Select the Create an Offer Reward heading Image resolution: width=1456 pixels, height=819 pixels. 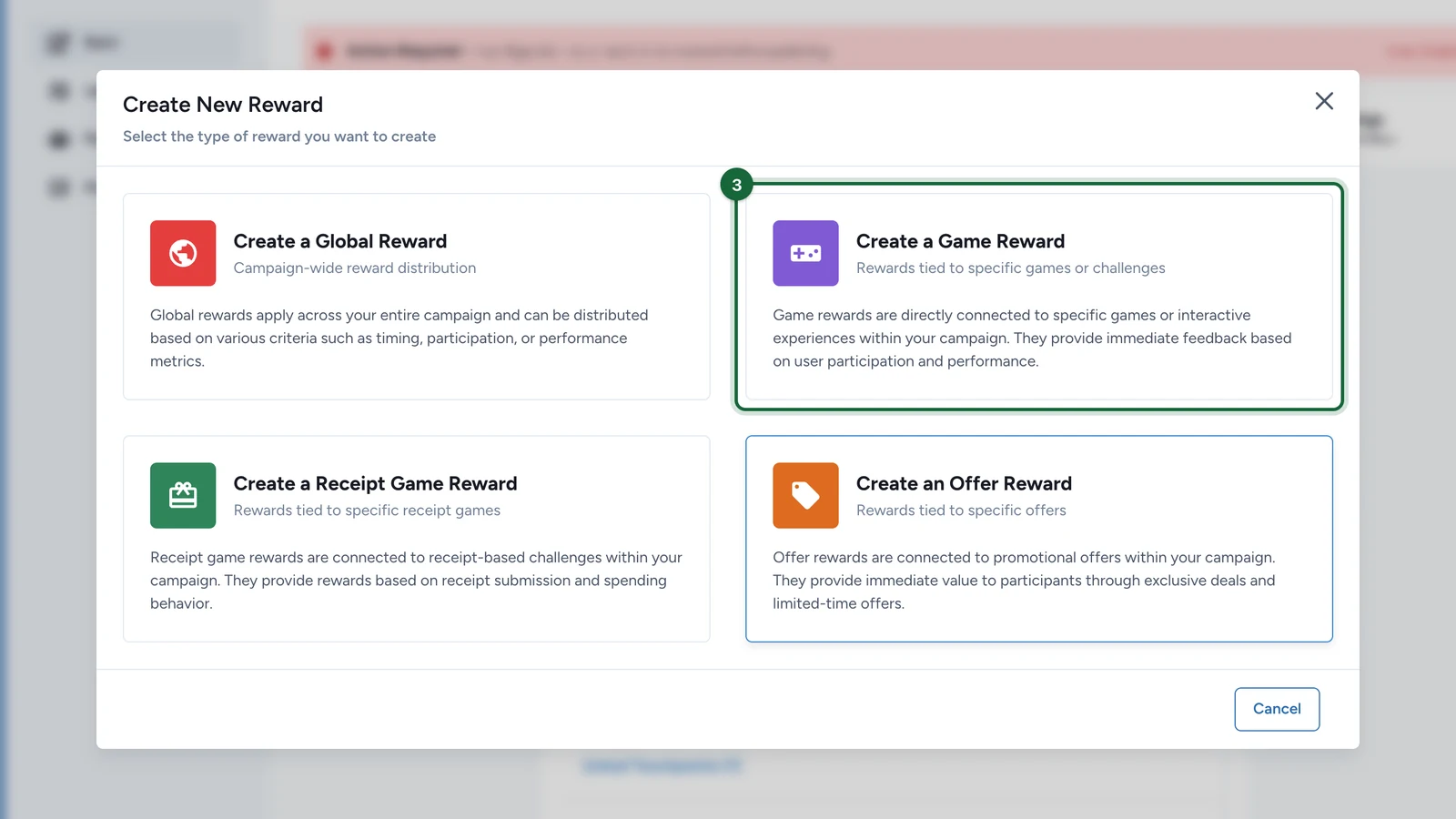pos(964,483)
